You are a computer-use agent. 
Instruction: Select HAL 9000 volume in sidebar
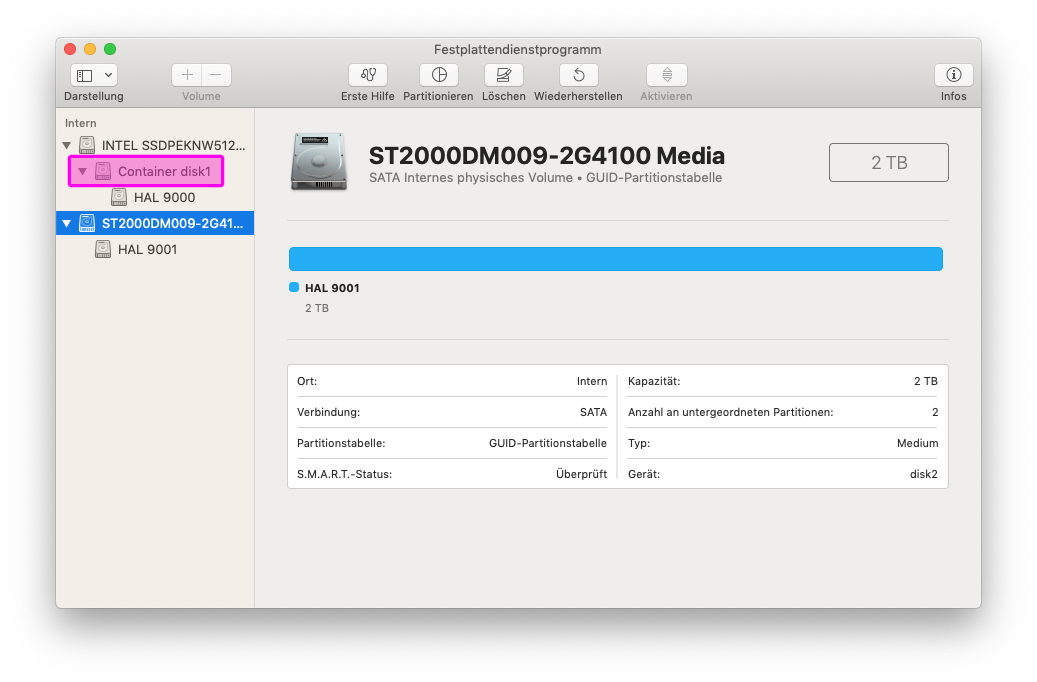[155, 197]
